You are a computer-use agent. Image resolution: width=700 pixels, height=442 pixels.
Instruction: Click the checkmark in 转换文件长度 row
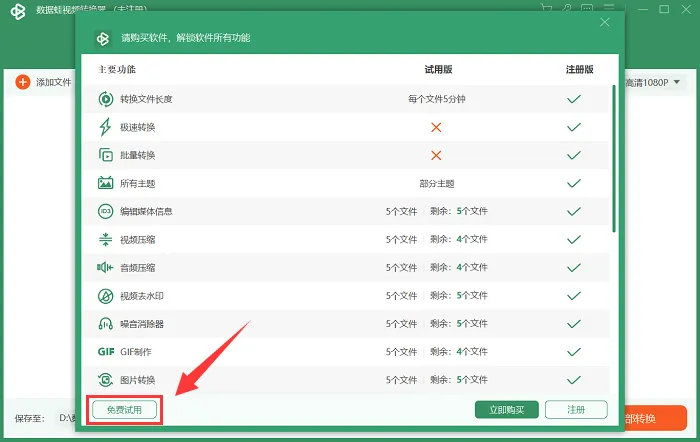point(574,99)
